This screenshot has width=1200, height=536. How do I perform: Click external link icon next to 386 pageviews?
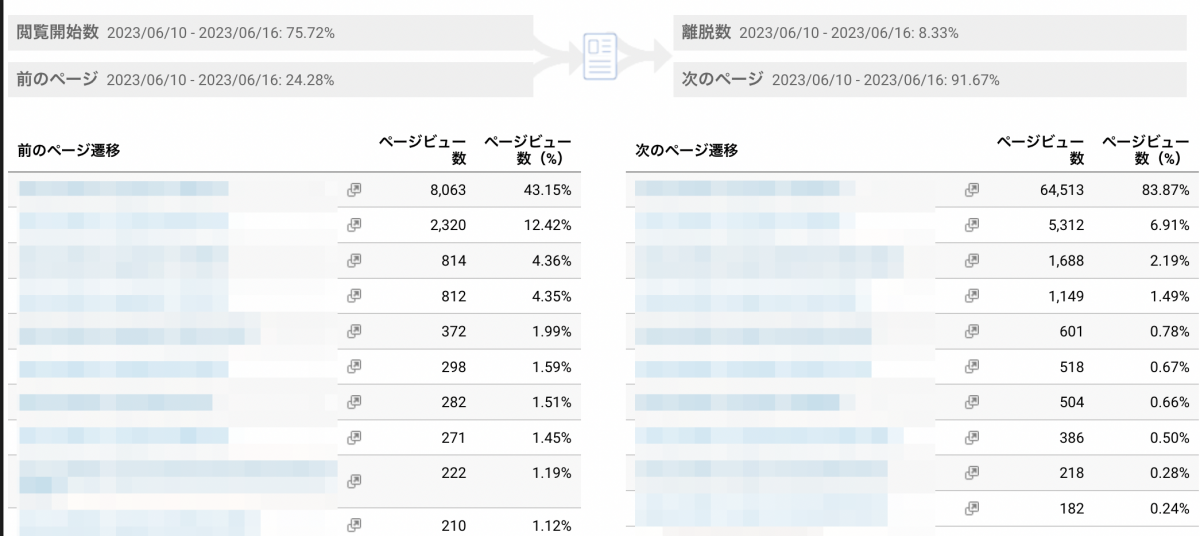tap(971, 437)
